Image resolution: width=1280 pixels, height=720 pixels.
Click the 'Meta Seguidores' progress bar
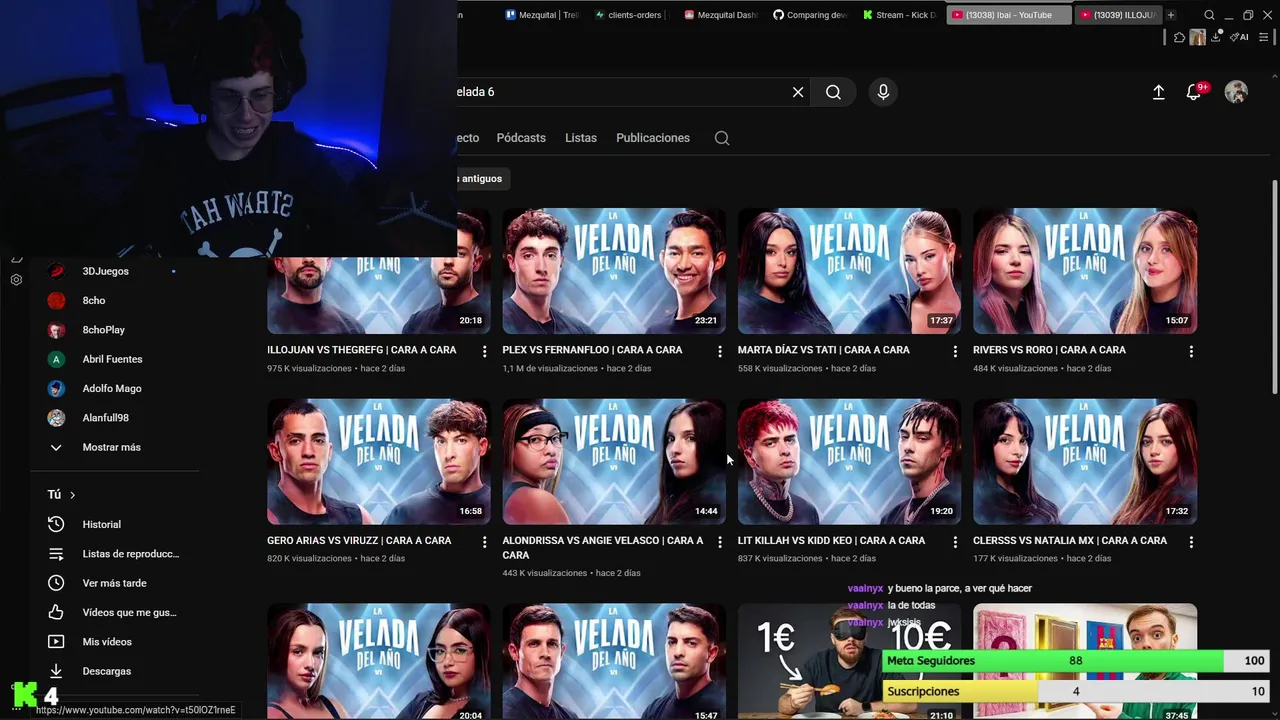(1076, 661)
